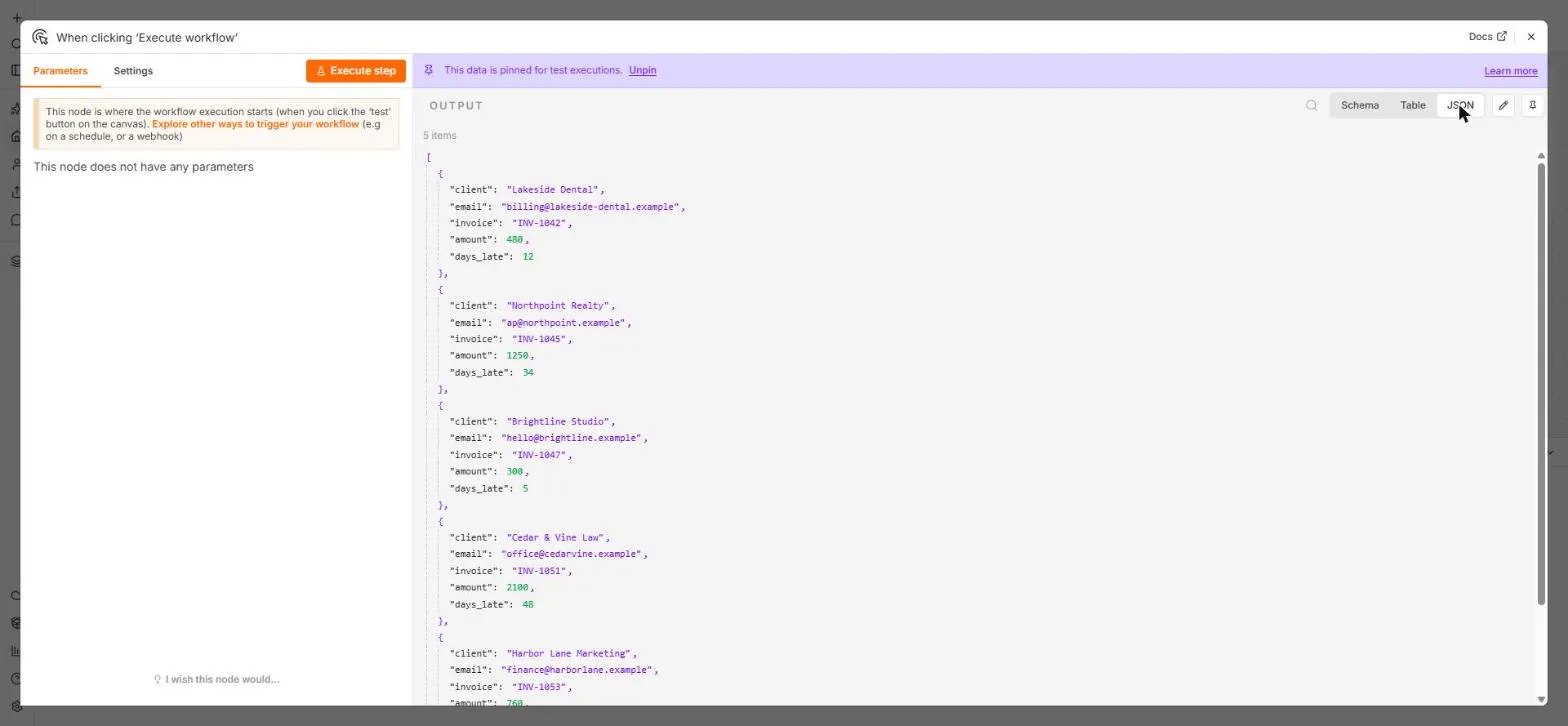1568x726 pixels.
Task: Click "ap@northpoint.example" email value
Action: (563, 323)
